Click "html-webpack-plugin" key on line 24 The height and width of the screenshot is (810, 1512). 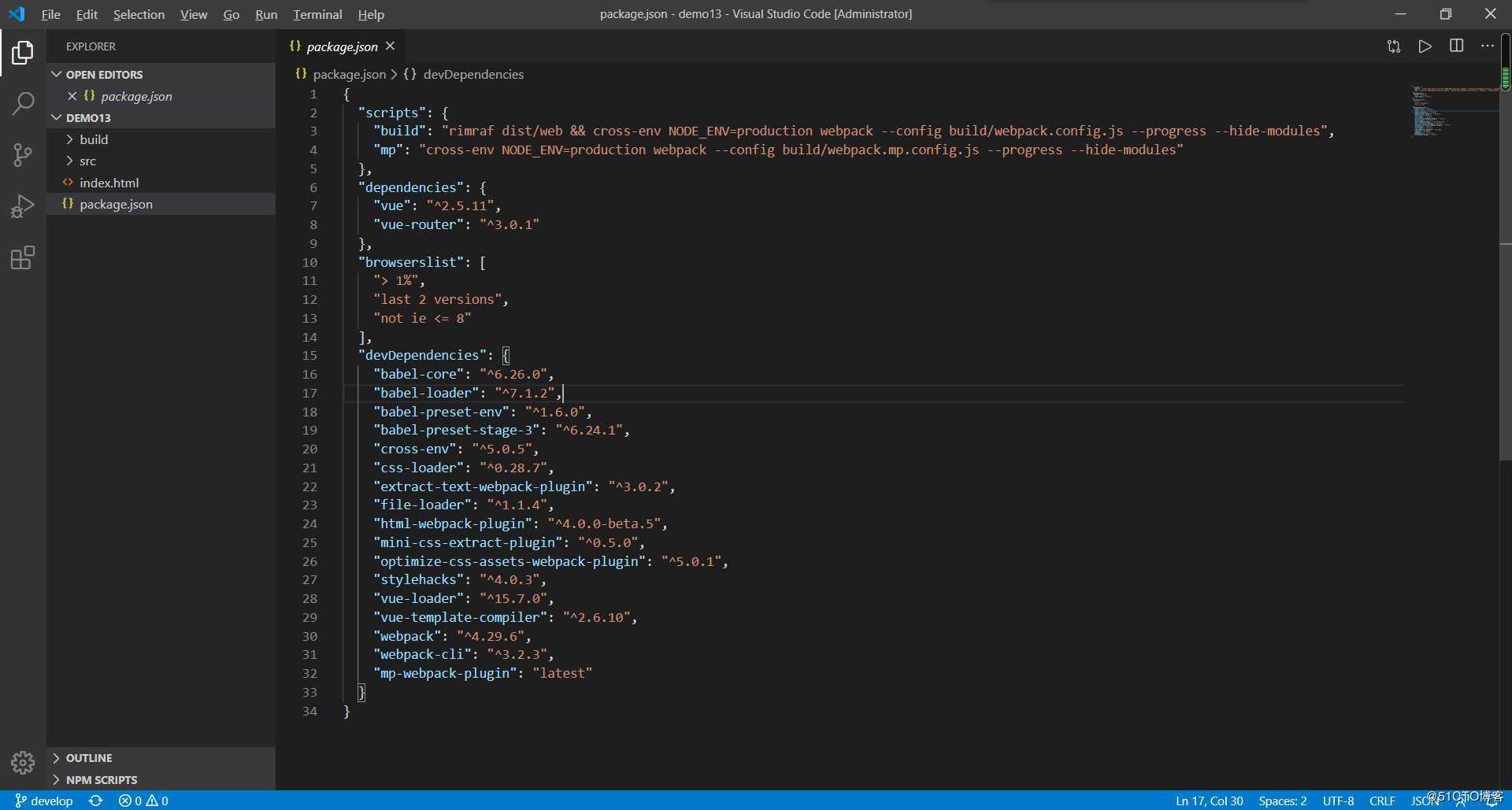tap(452, 523)
